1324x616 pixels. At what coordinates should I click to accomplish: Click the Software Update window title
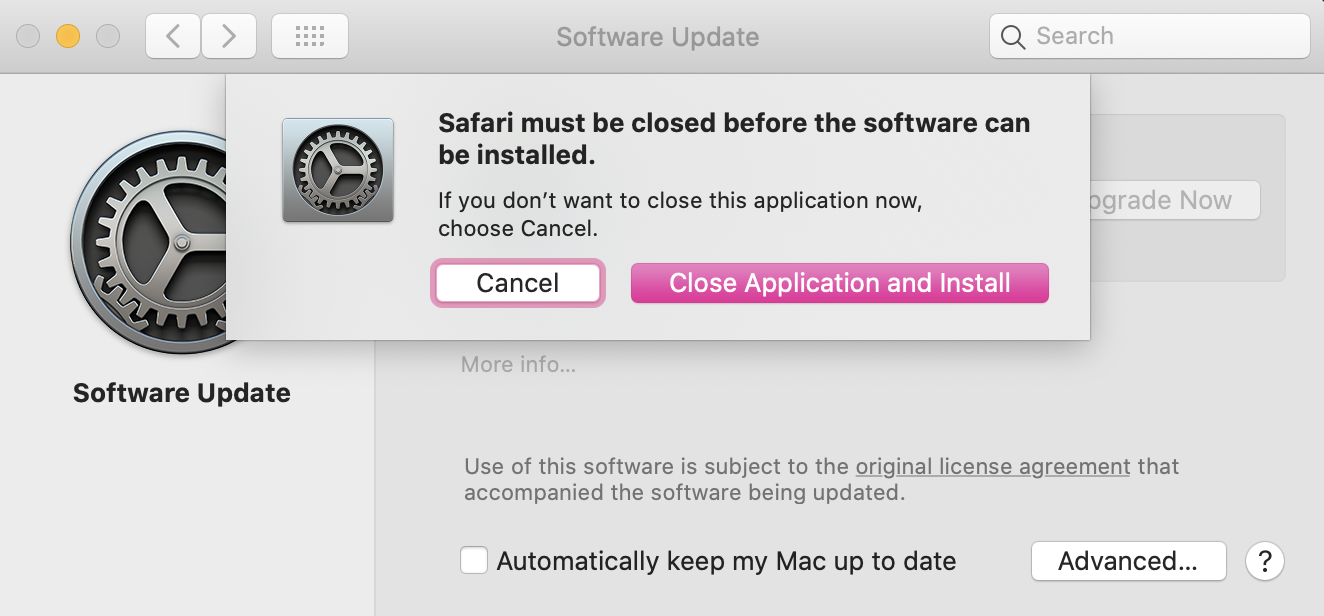[x=657, y=37]
